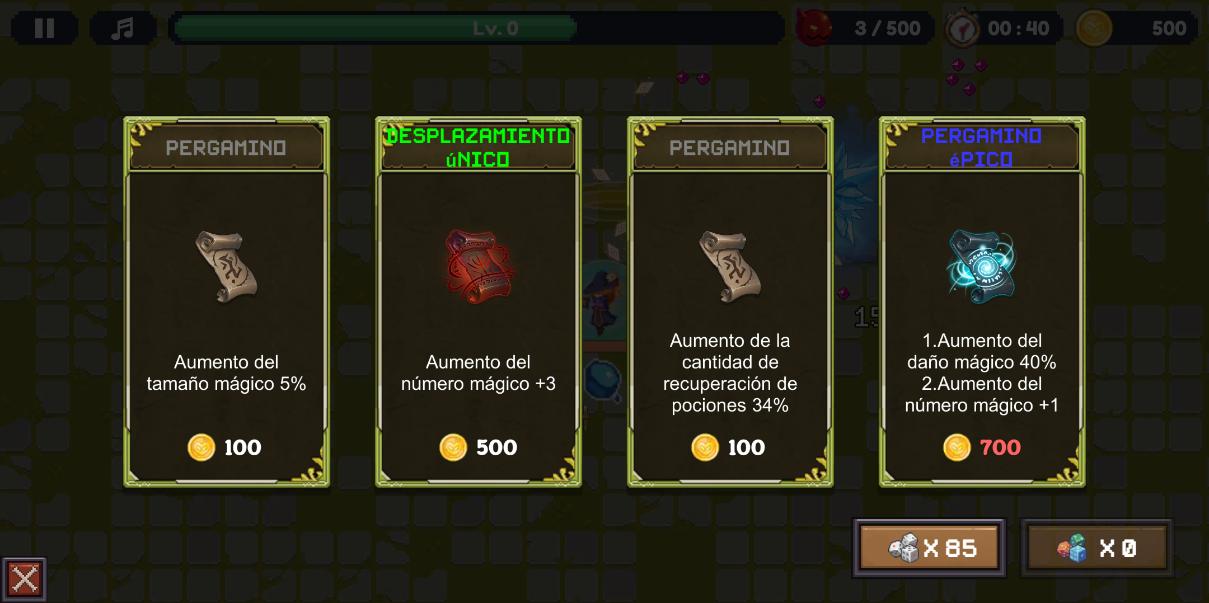Click the blue PERGAMINO éPICO header

click(982, 147)
